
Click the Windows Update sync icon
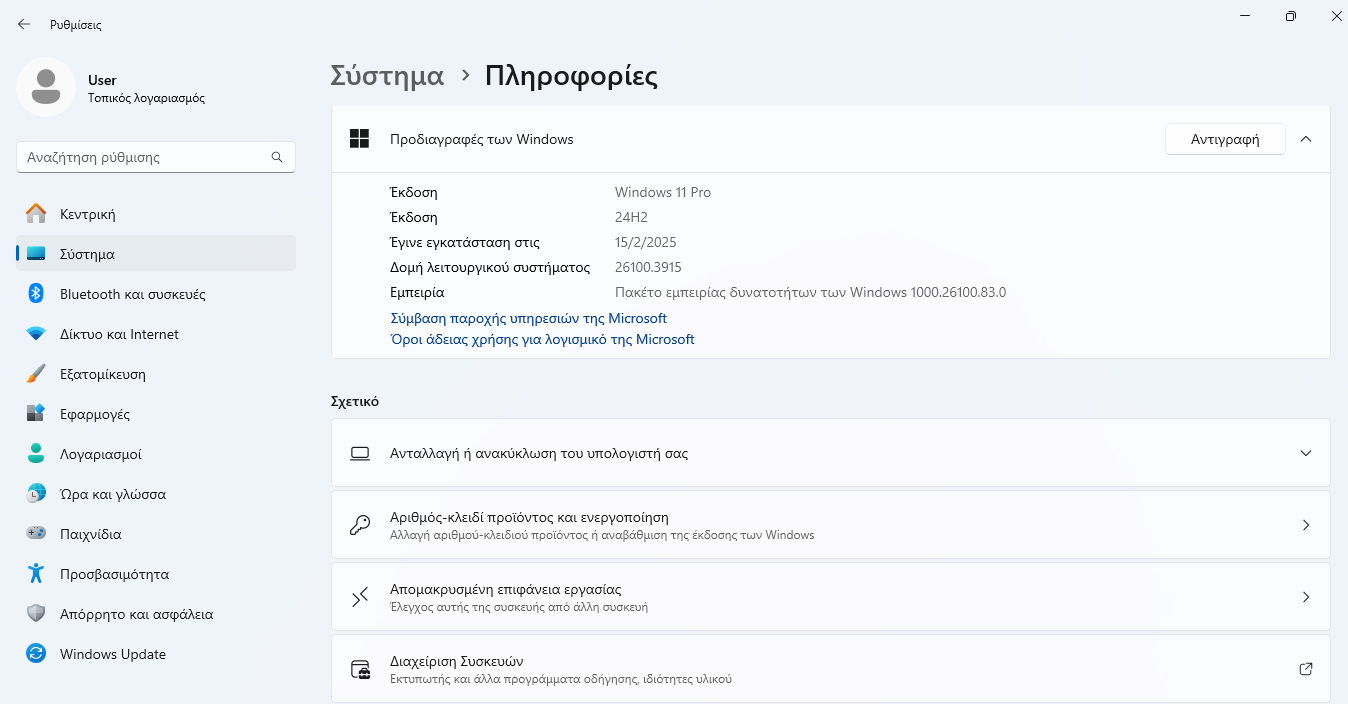coord(36,654)
